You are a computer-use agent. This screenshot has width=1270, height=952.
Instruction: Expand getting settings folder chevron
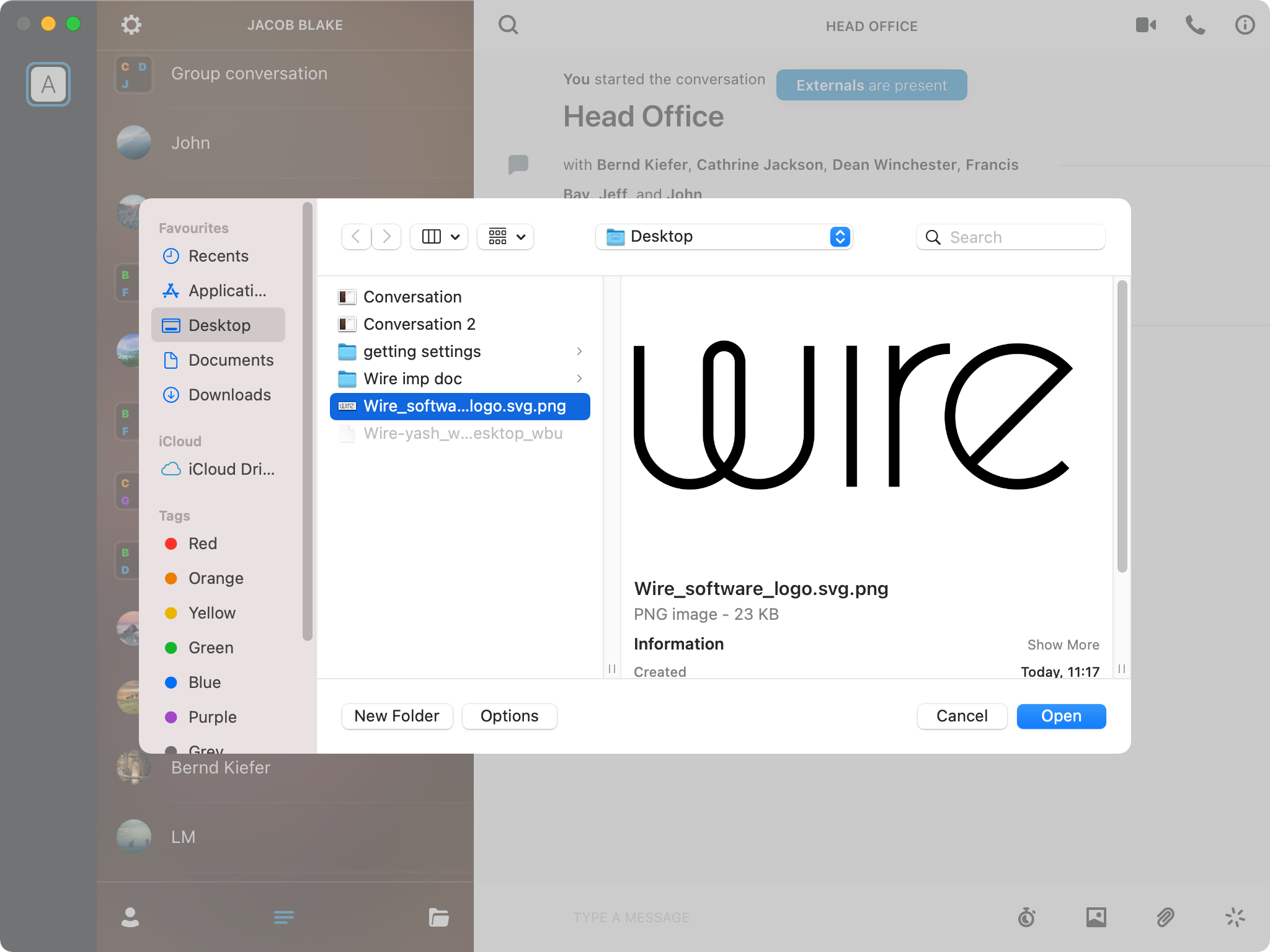579,351
